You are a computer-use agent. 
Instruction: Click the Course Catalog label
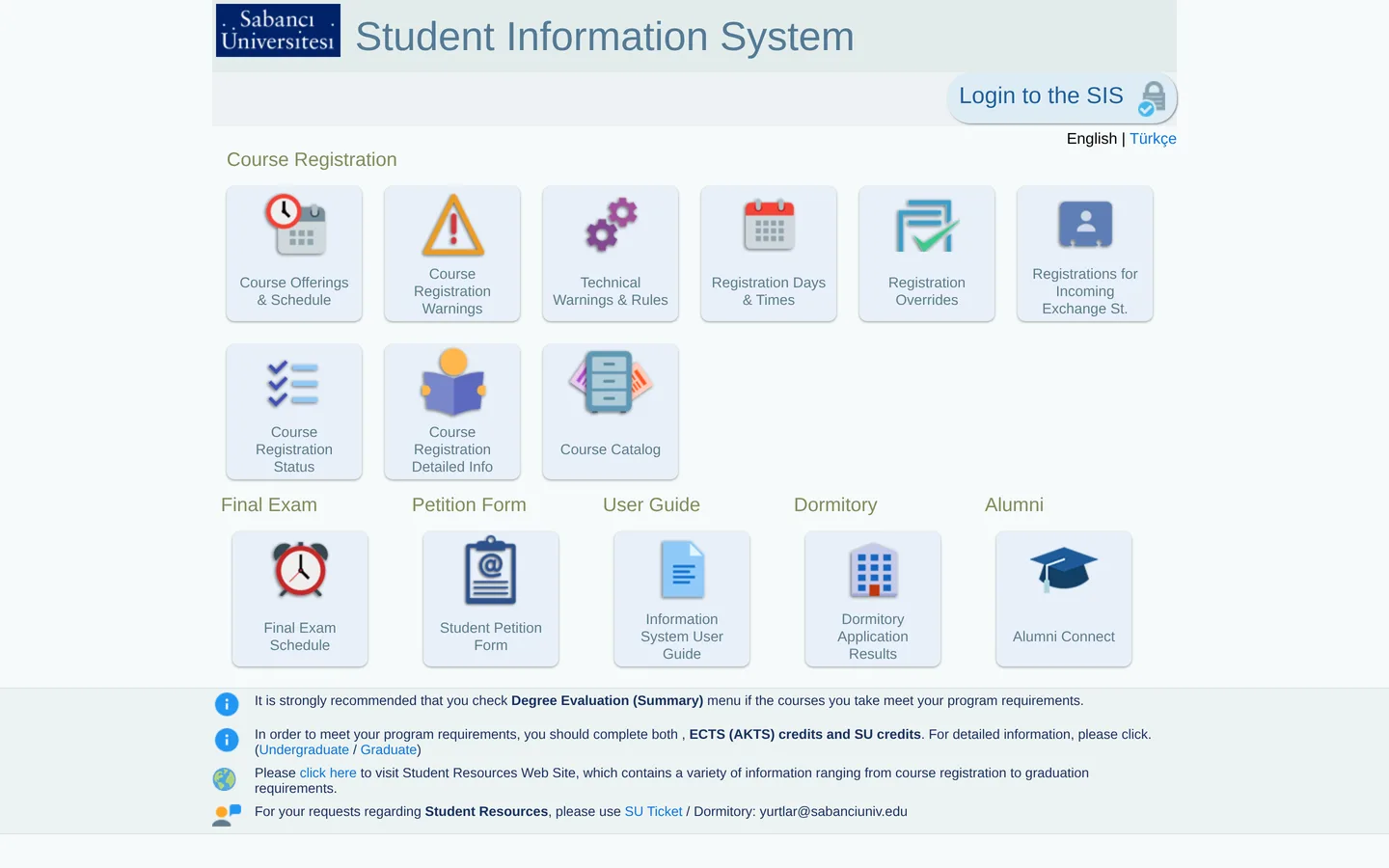coord(611,449)
